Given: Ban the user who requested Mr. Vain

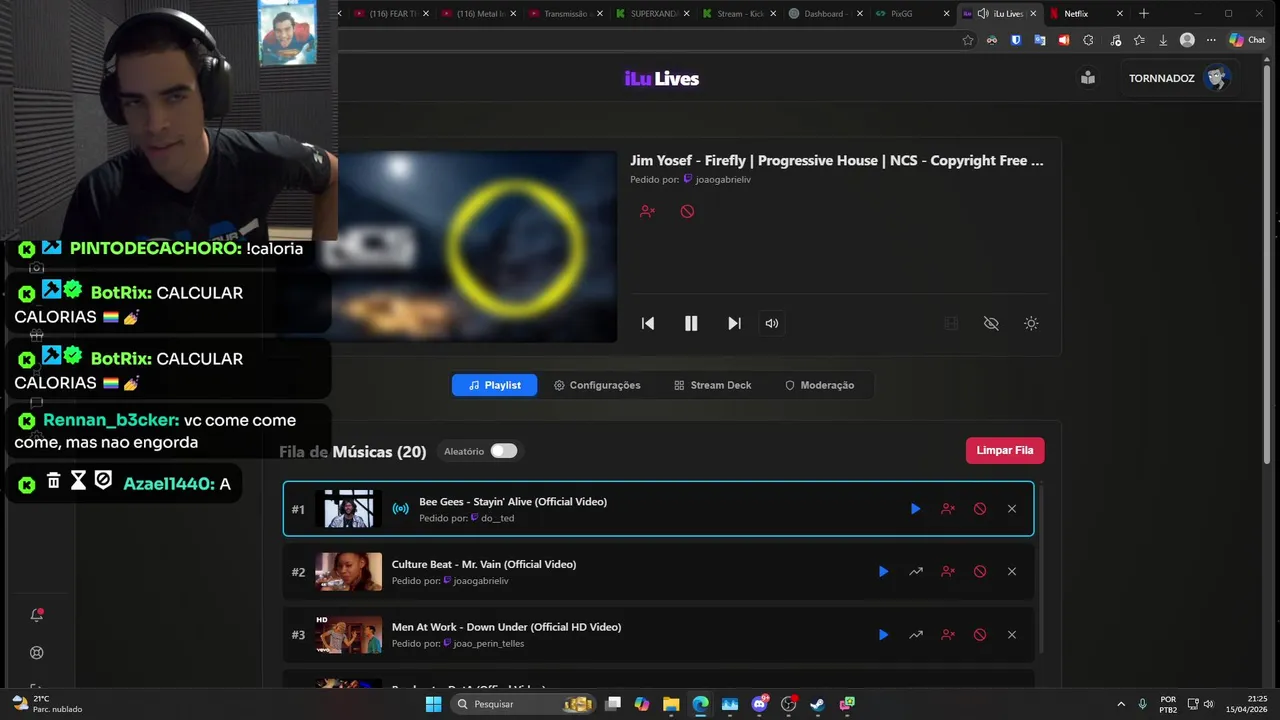Looking at the screenshot, I should pos(948,572).
